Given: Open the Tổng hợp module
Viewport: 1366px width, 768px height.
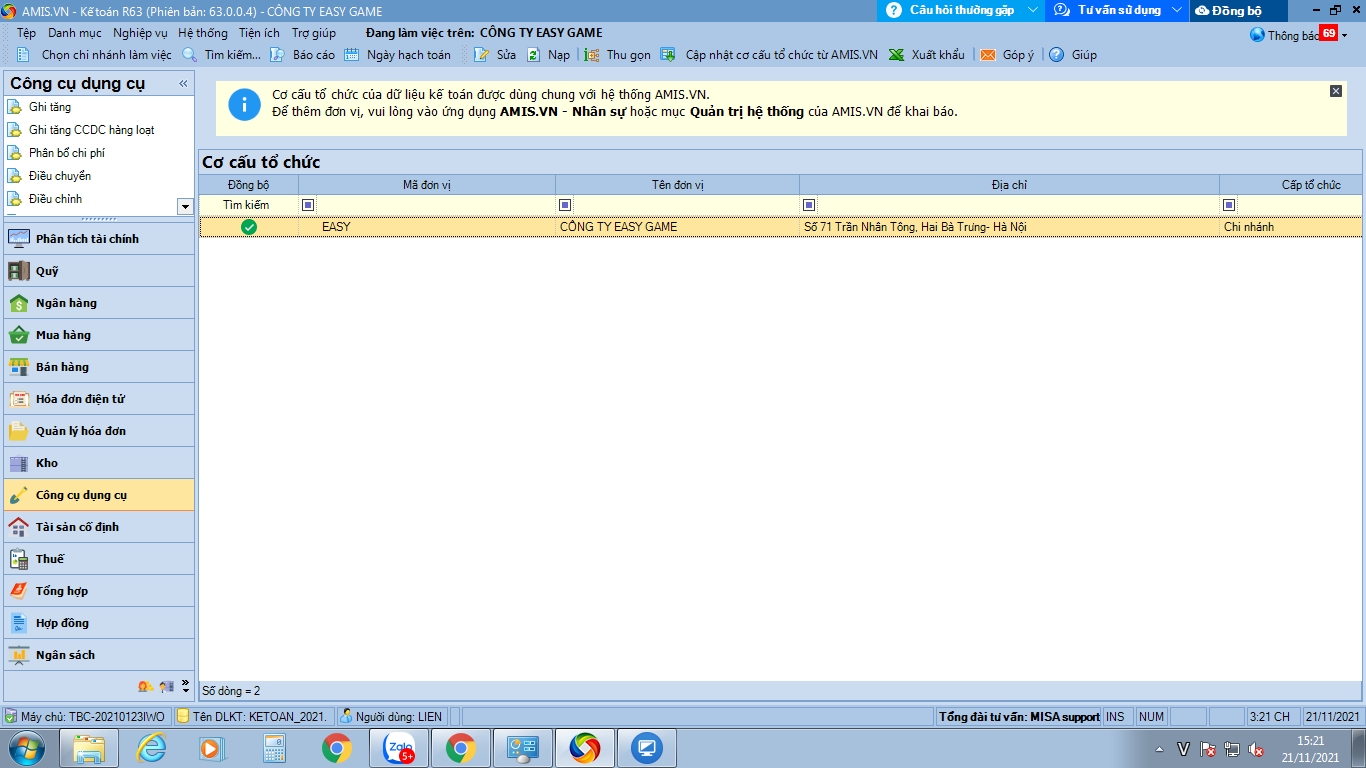Looking at the screenshot, I should pyautogui.click(x=99, y=591).
